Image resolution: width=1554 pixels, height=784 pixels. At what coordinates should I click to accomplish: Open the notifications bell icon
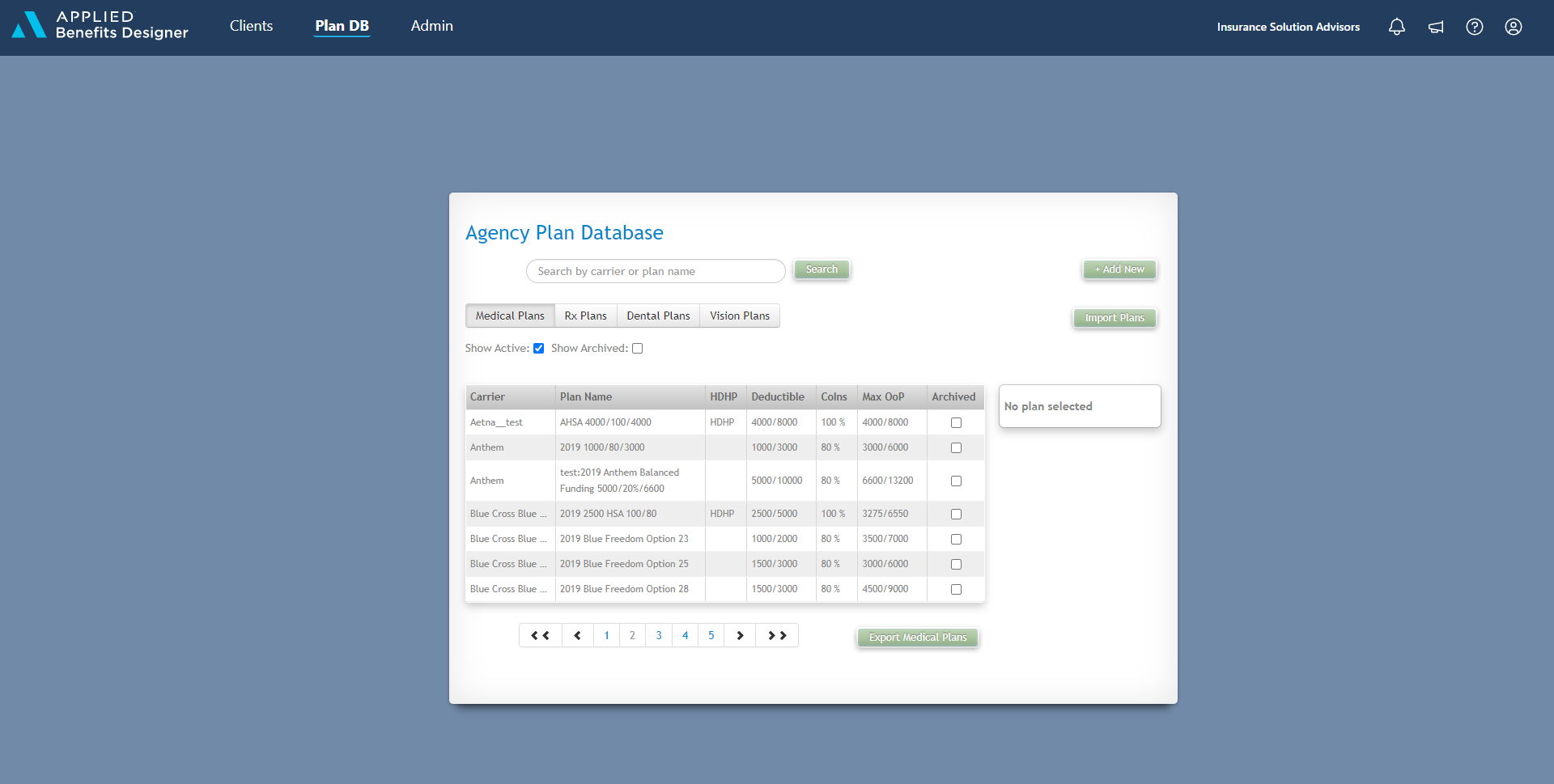tap(1397, 27)
